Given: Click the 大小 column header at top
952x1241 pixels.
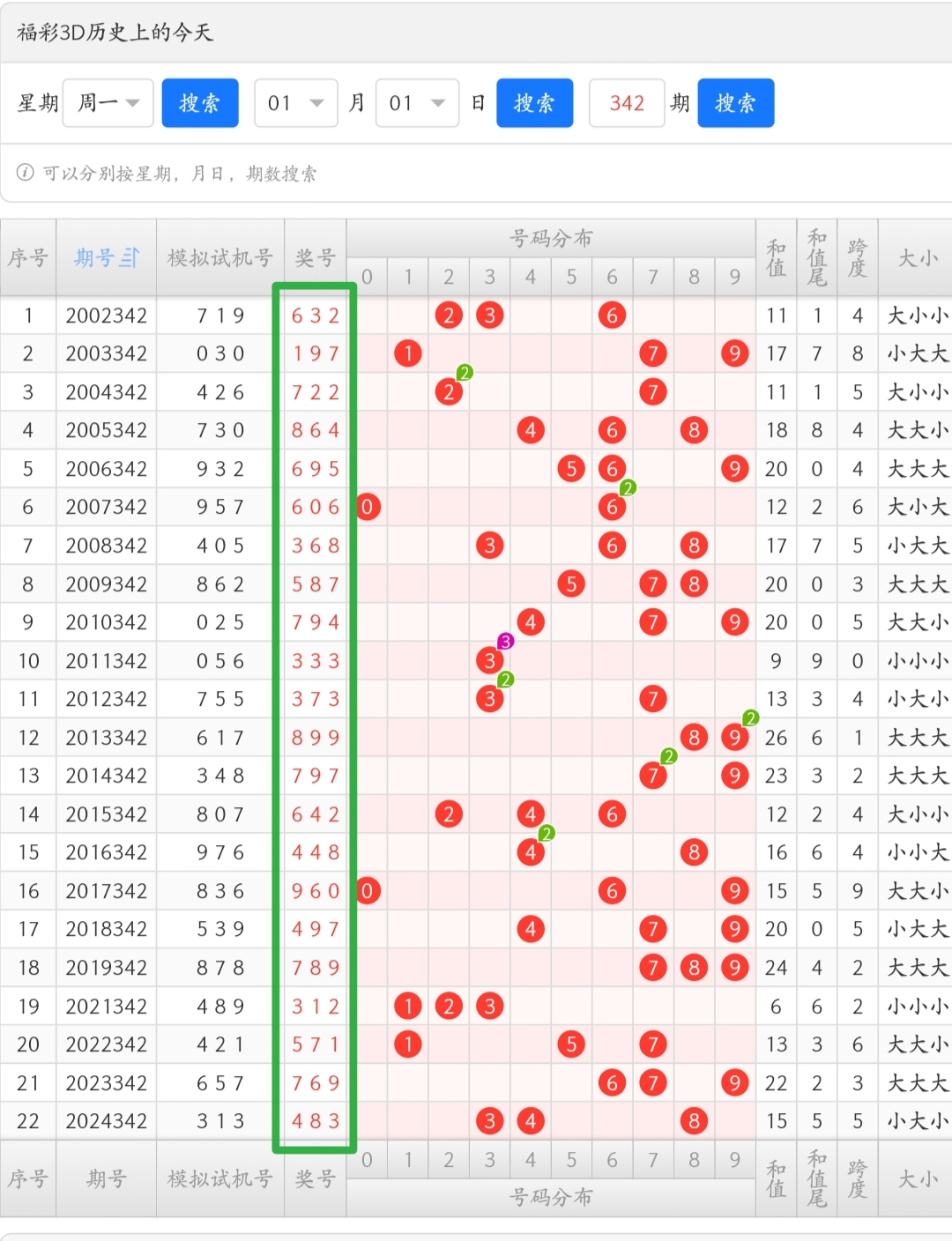Looking at the screenshot, I should tap(917, 257).
